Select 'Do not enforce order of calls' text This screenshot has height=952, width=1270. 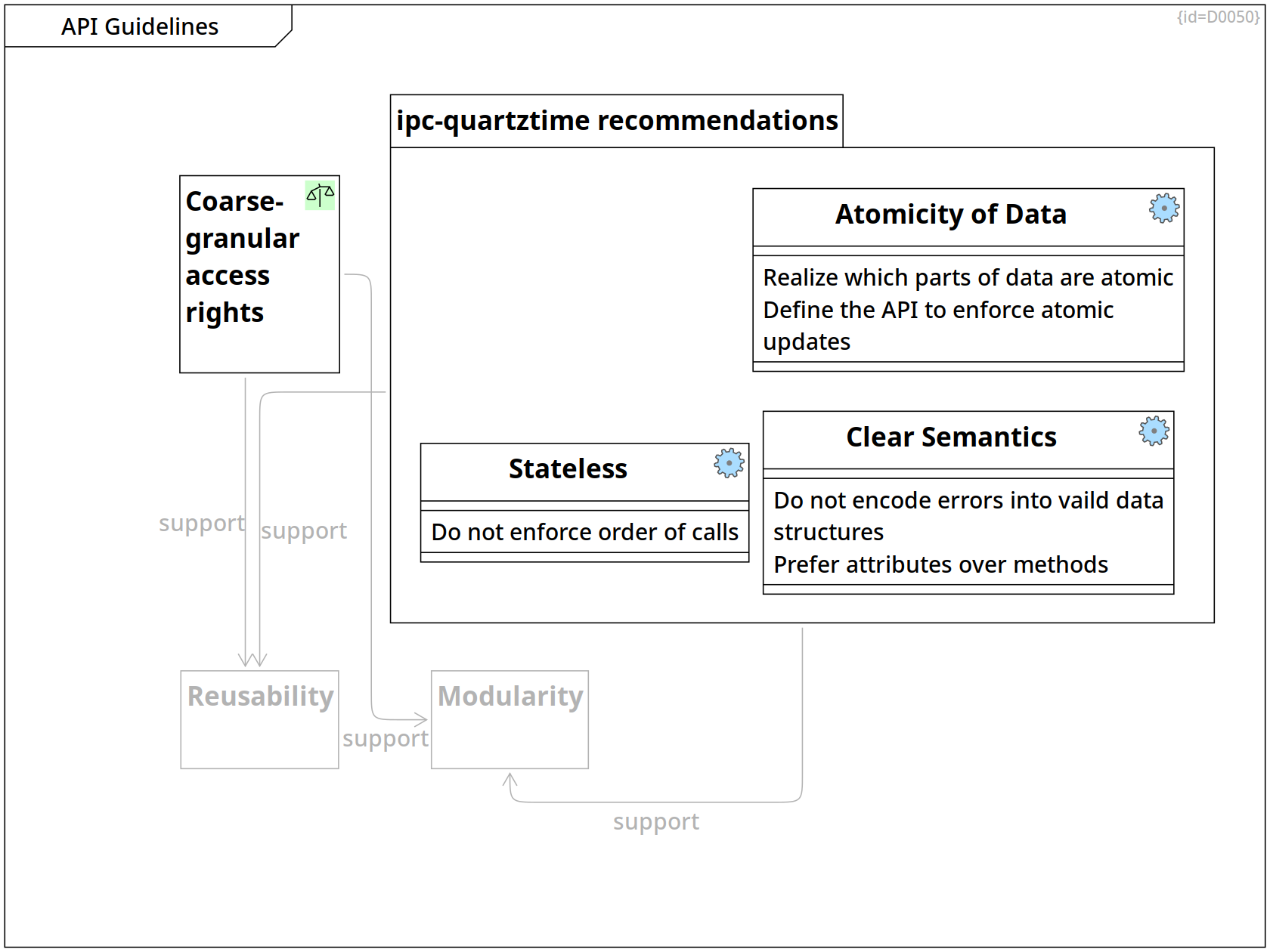point(584,533)
